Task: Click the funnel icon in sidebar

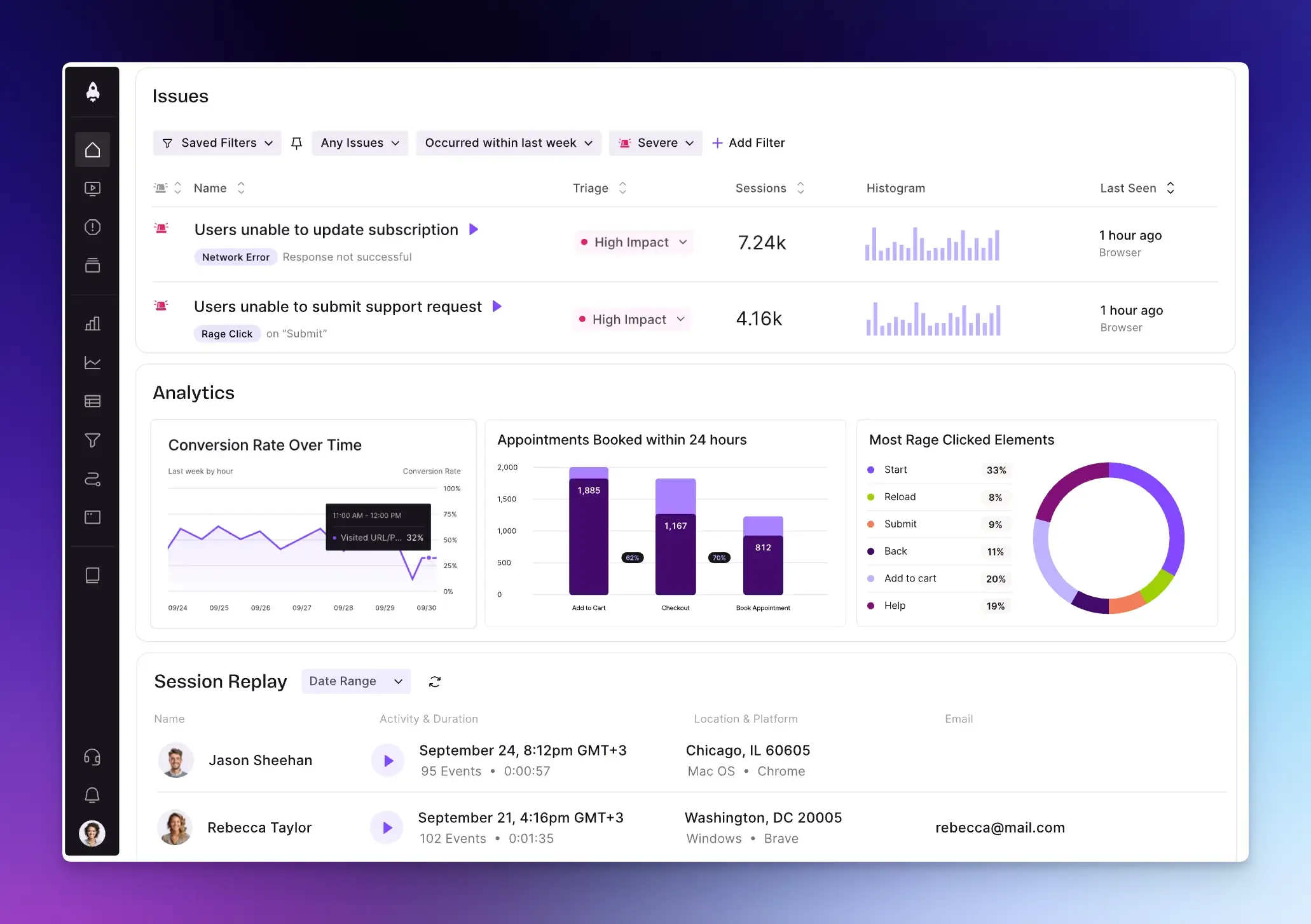Action: [92, 440]
